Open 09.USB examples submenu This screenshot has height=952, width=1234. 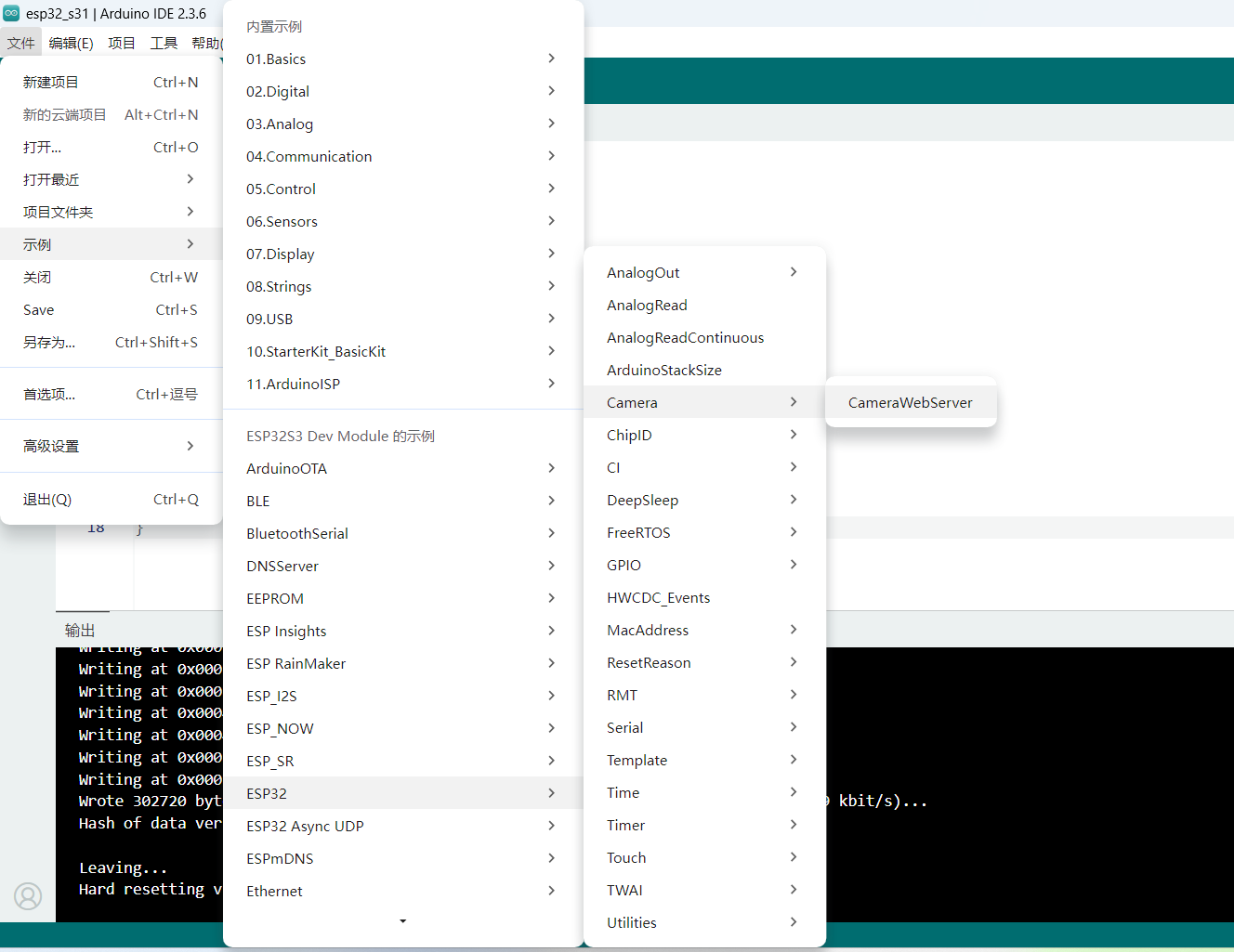[x=403, y=319]
